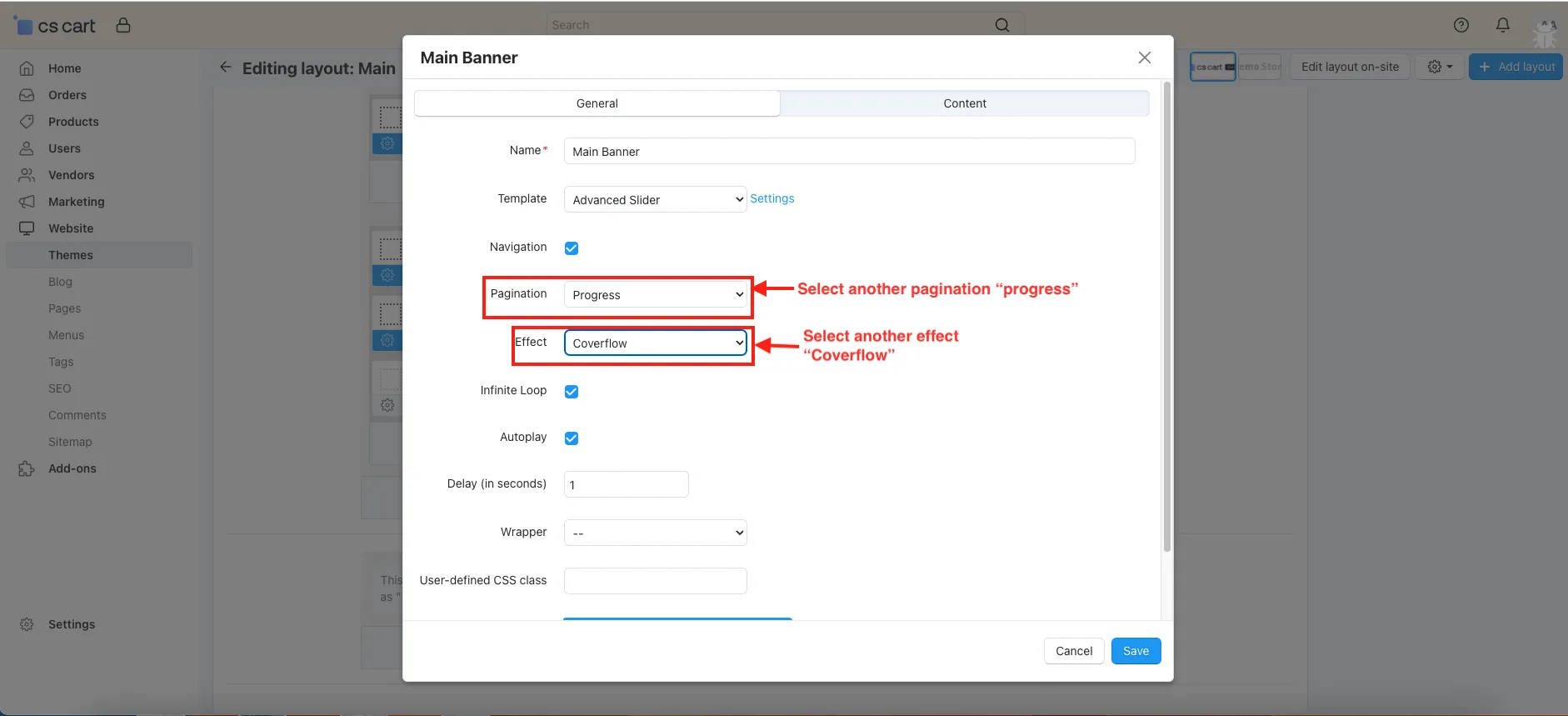Close the Main Banner dialog
This screenshot has height=716, width=1568.
click(x=1145, y=58)
